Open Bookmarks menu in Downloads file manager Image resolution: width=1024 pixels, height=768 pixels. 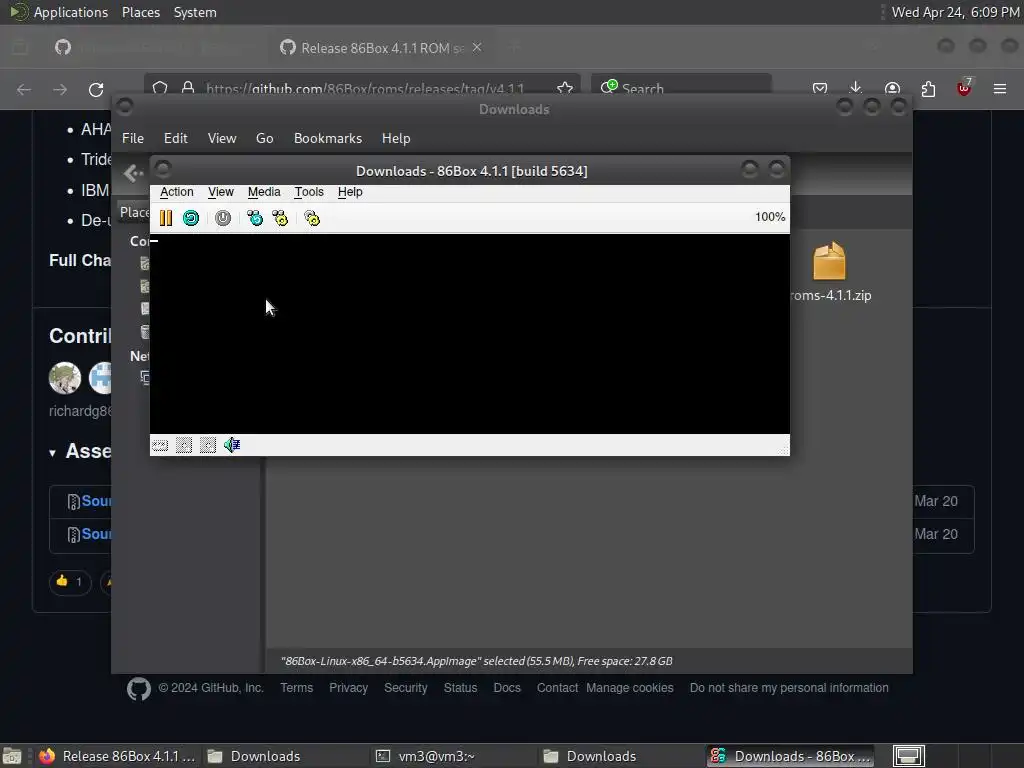tap(328, 138)
